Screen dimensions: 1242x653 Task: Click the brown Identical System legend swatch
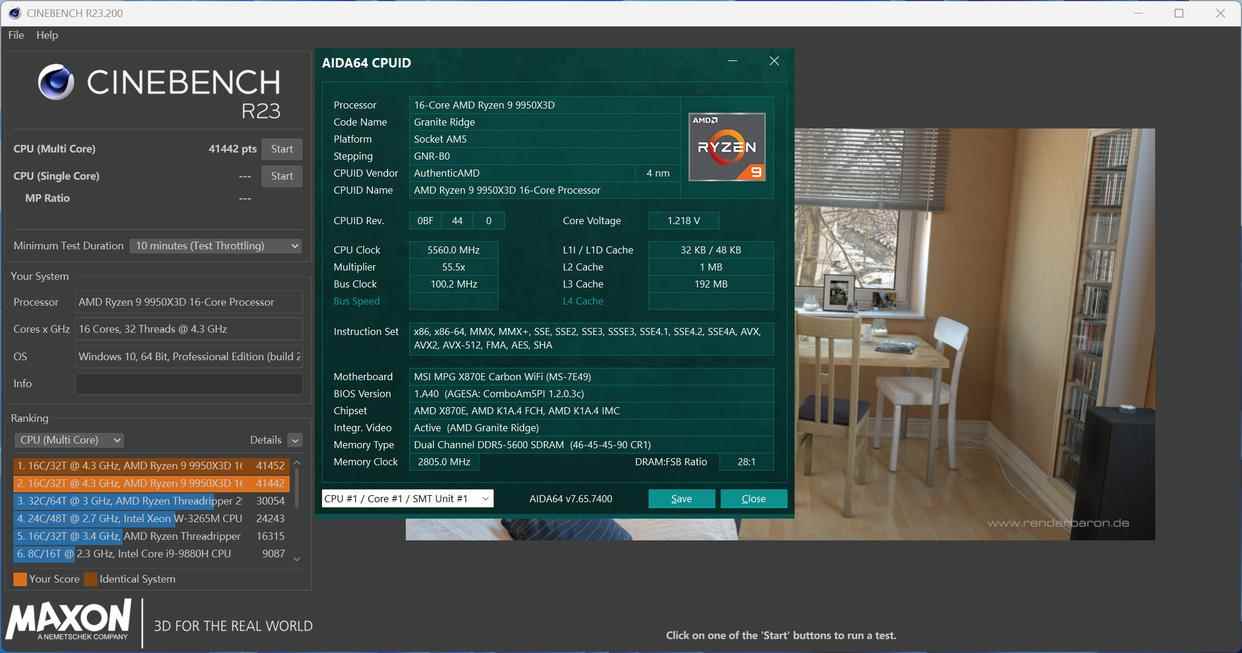[91, 579]
